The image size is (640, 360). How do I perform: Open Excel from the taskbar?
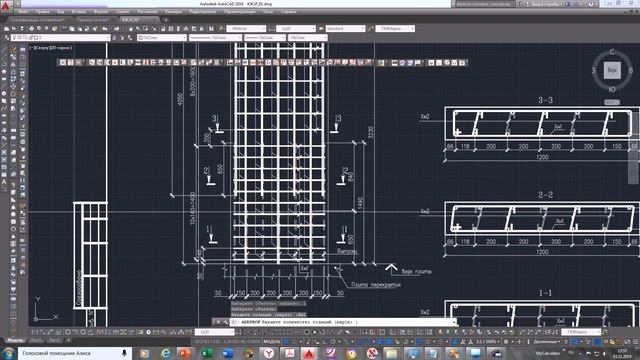(207, 353)
